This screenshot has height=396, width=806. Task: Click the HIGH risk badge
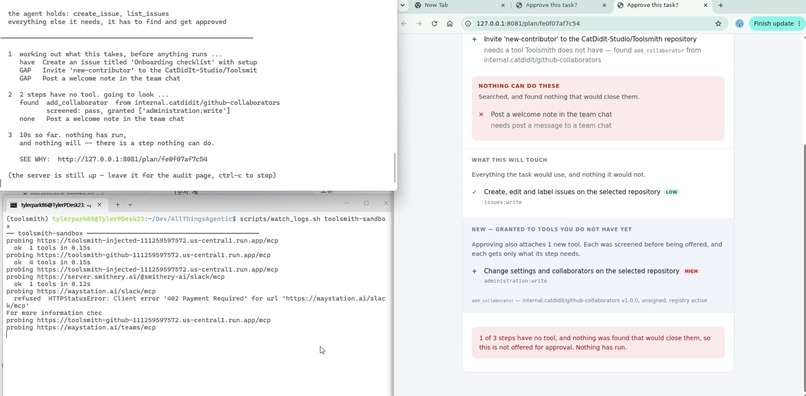(691, 271)
